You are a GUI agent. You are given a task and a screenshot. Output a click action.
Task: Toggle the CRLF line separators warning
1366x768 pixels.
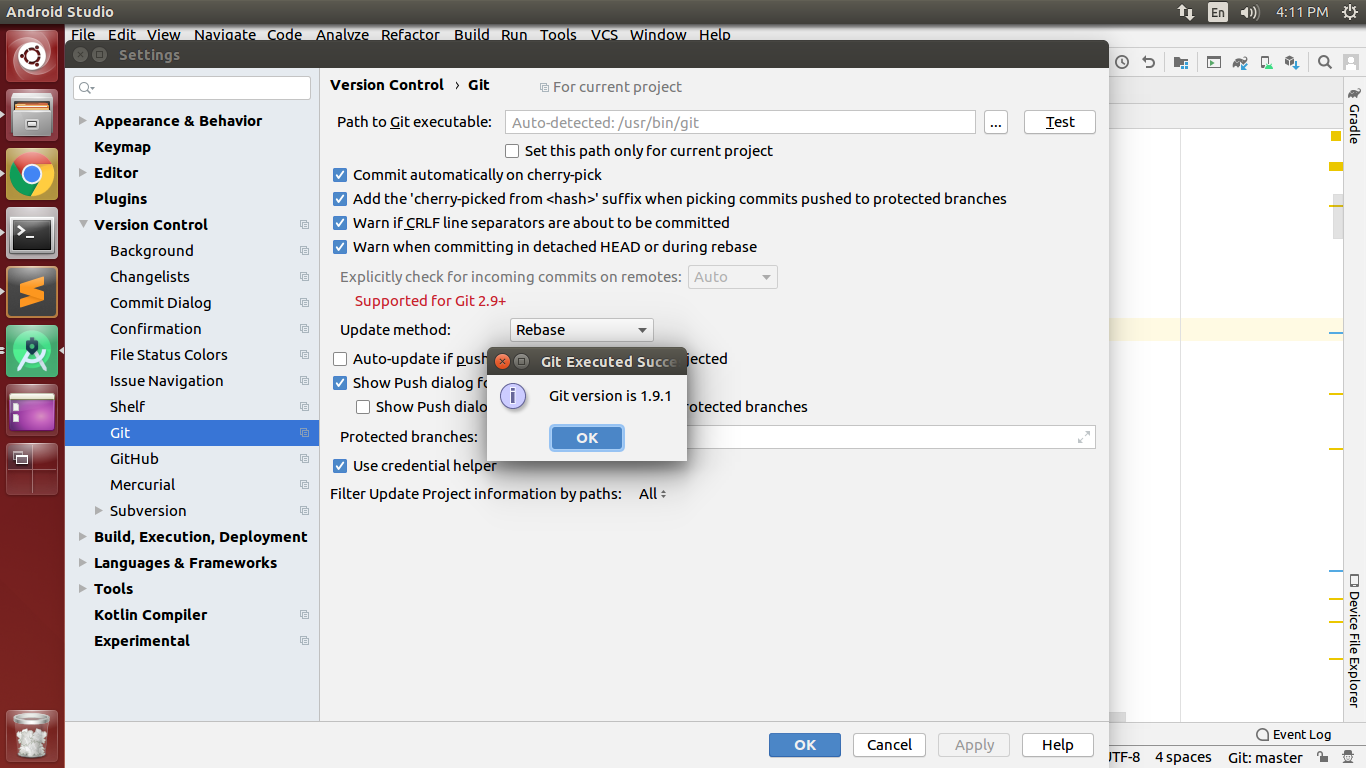340,223
